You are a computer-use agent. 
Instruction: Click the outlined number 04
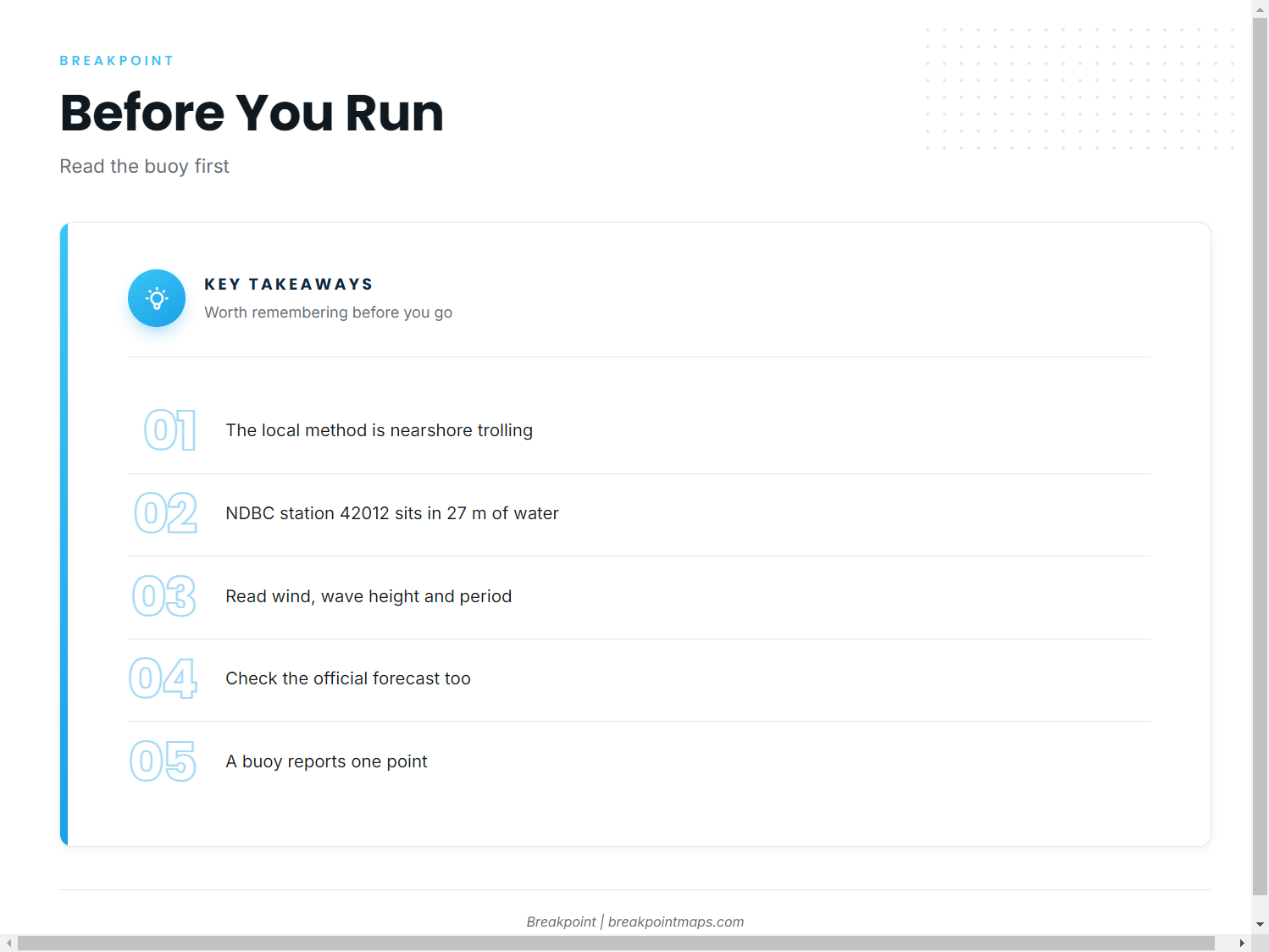[163, 678]
